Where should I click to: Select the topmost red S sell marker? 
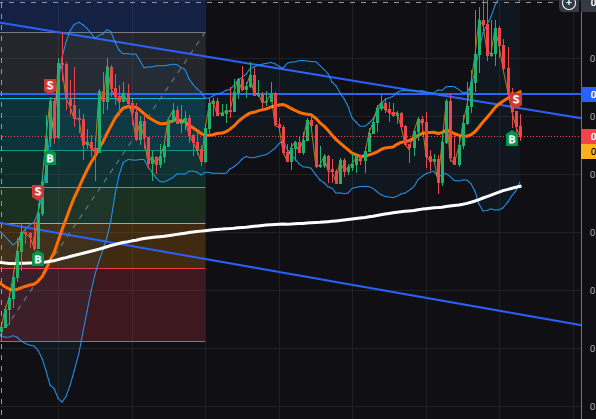pos(50,86)
